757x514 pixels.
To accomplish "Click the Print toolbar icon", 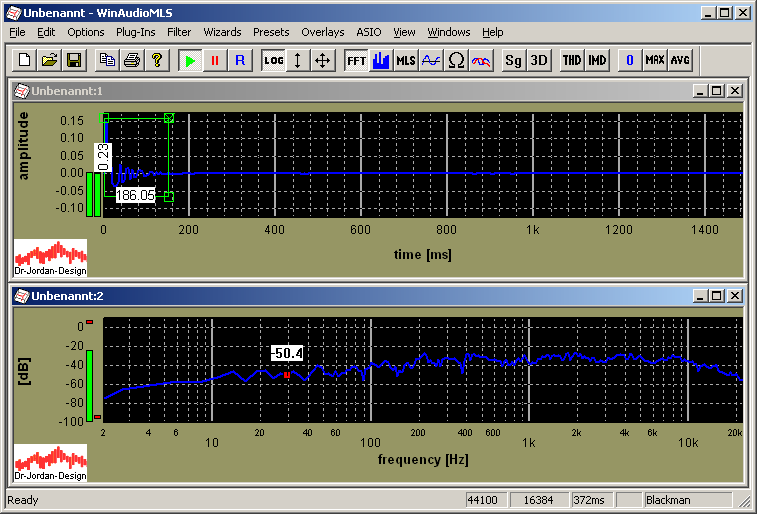I will point(131,60).
